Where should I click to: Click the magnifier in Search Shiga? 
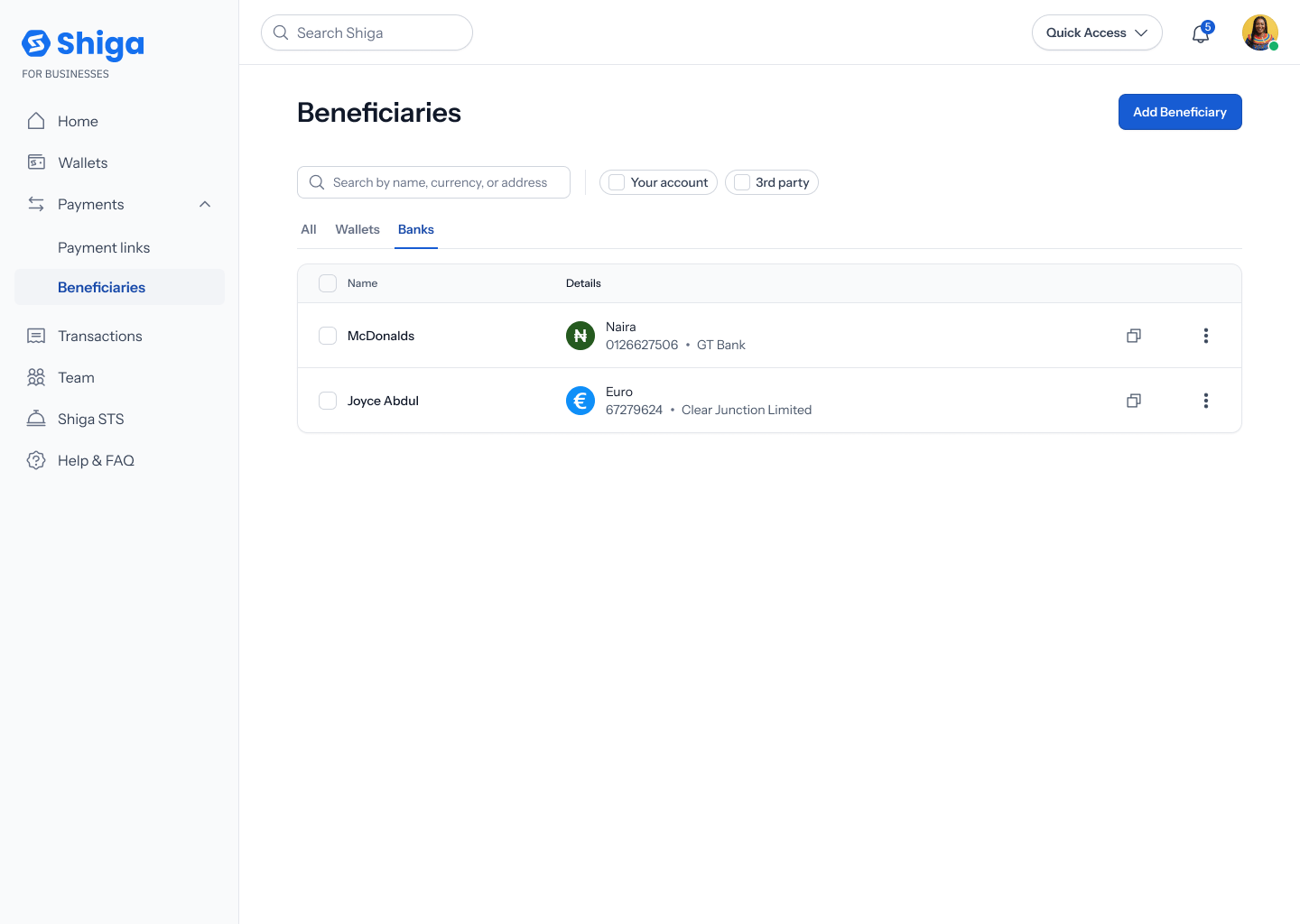pos(281,32)
